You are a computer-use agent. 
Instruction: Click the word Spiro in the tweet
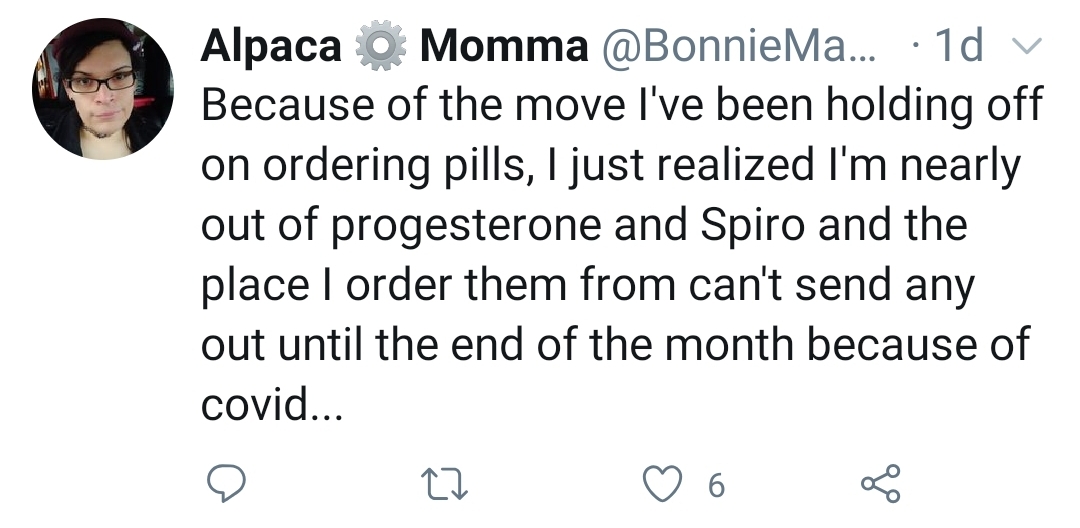click(753, 226)
